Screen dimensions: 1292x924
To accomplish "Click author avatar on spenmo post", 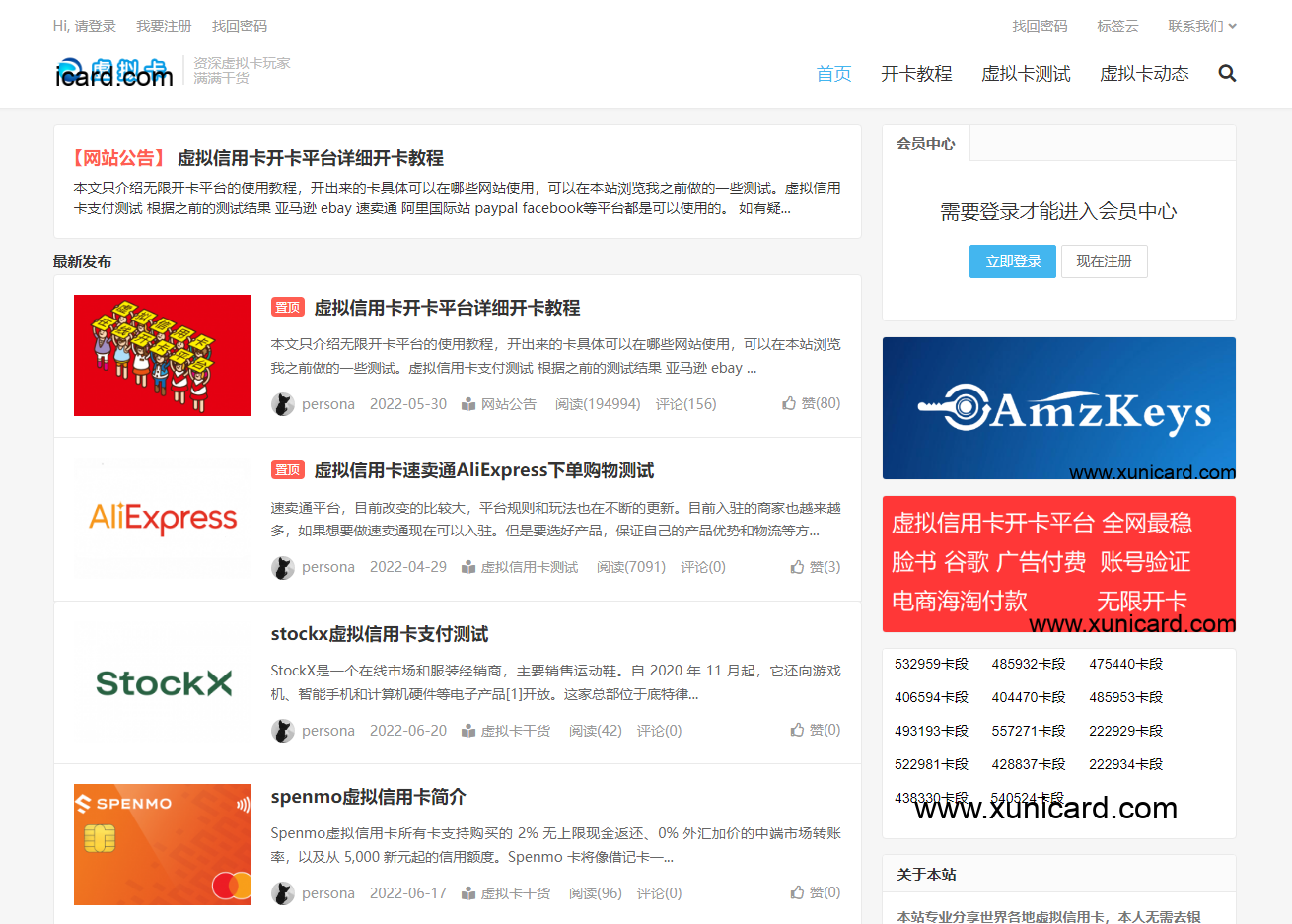I will (283, 893).
